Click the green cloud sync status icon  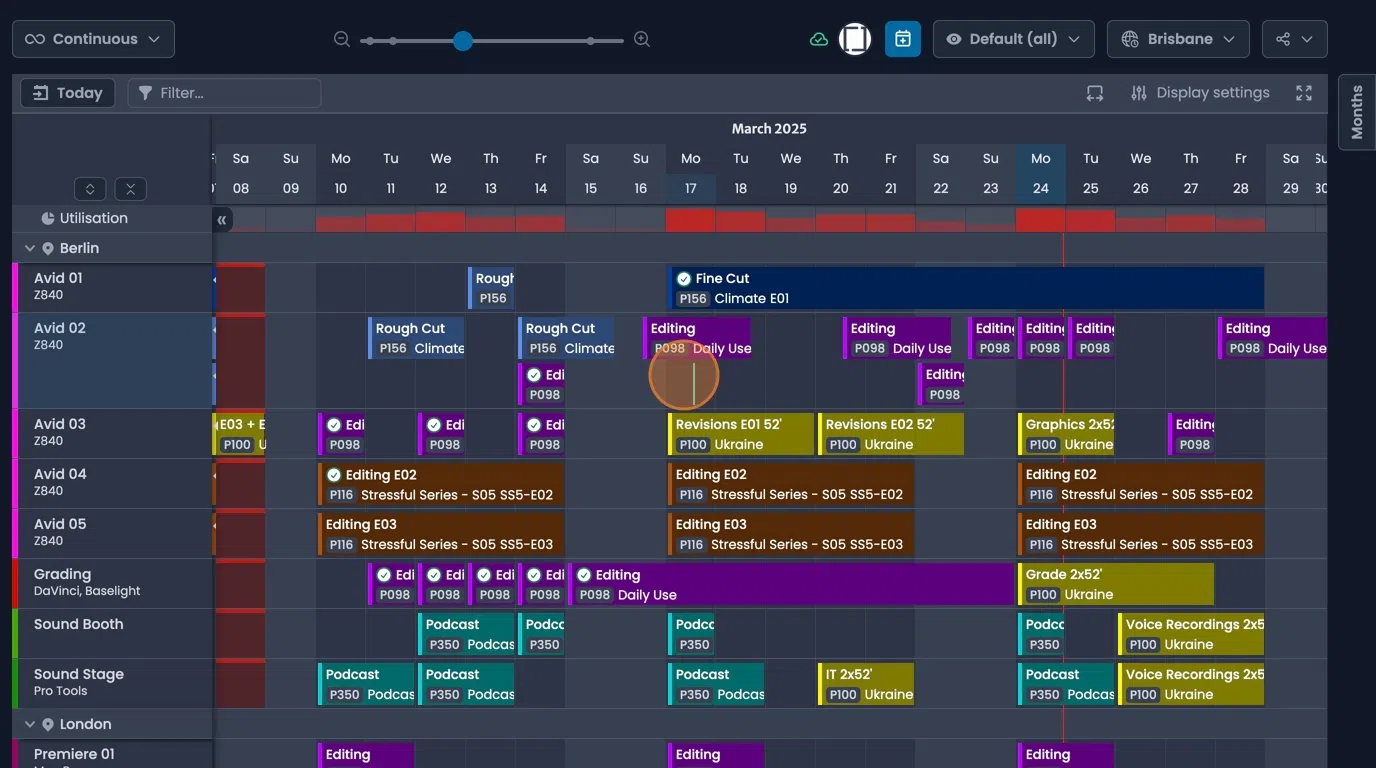point(819,40)
